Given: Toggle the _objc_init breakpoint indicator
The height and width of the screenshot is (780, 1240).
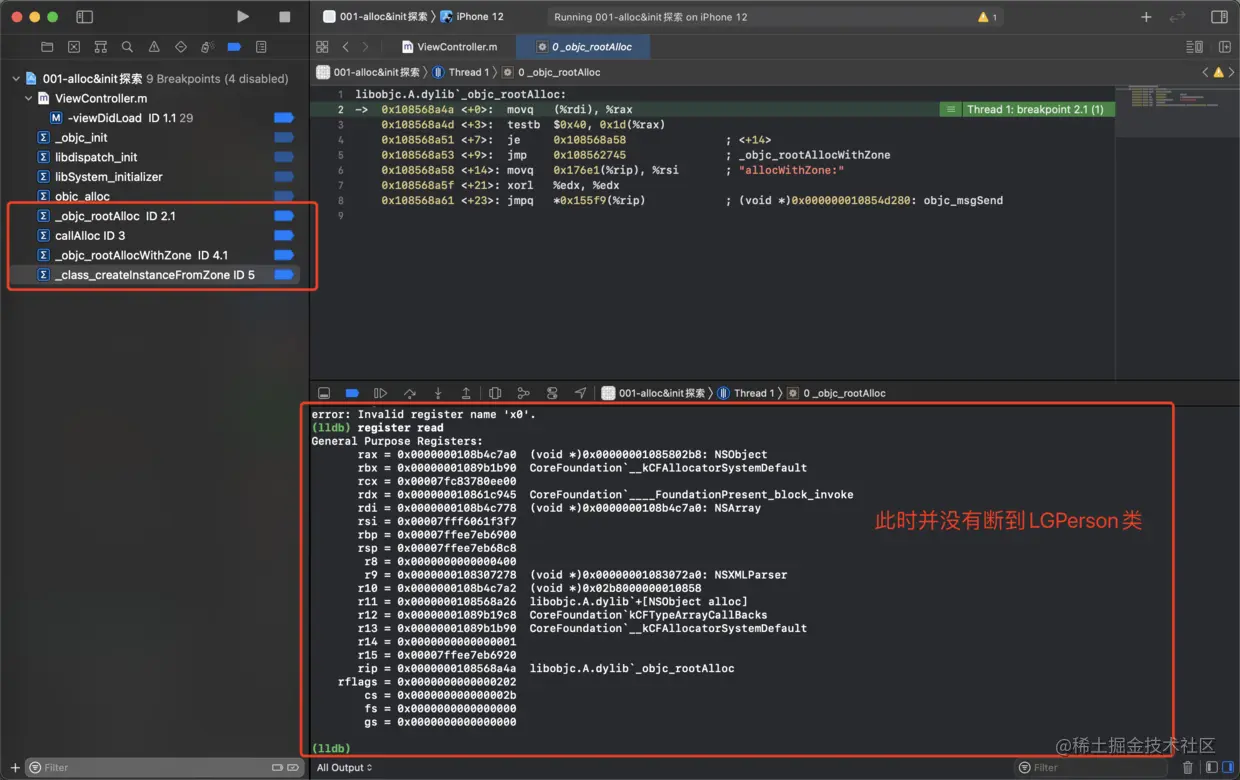Looking at the screenshot, I should coord(284,137).
